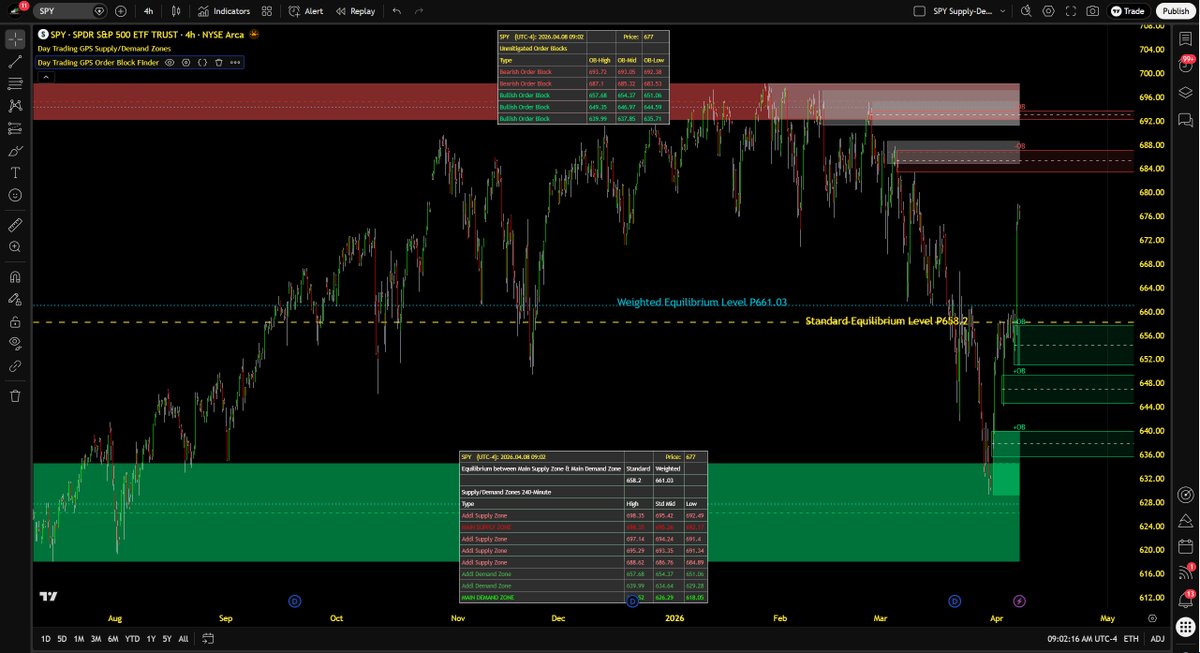Select the Crosshair cursor tool
Screen dimensions: 1200x653
[x=14, y=40]
